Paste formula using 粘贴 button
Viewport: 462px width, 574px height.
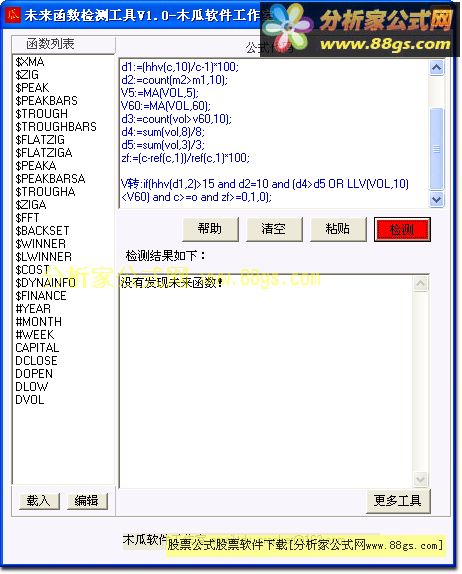click(338, 229)
